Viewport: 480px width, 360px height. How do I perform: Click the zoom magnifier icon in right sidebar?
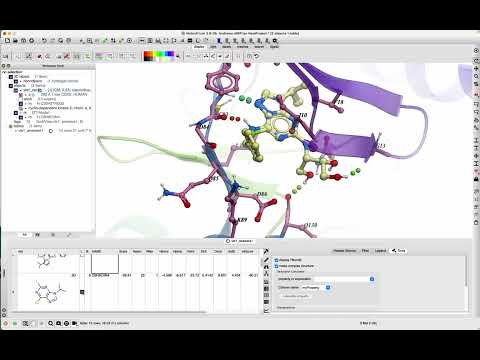(x=476, y=76)
